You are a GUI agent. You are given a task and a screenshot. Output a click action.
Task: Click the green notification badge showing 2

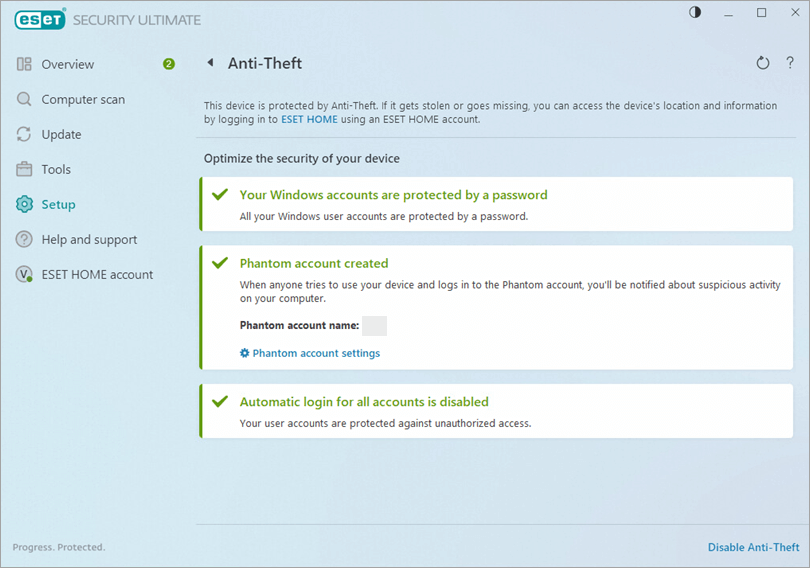169,64
